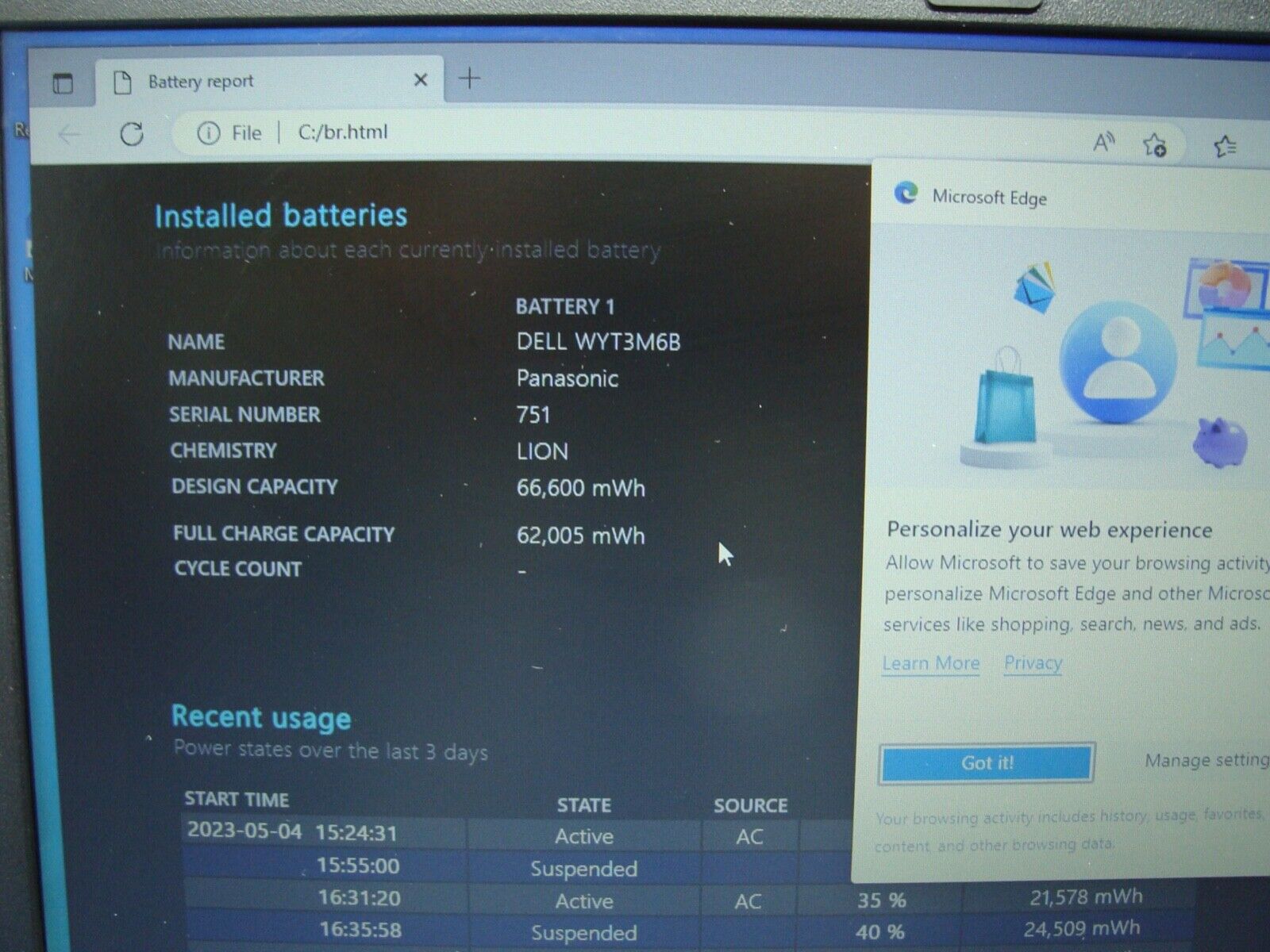Open the Favorites list

[1225, 146]
